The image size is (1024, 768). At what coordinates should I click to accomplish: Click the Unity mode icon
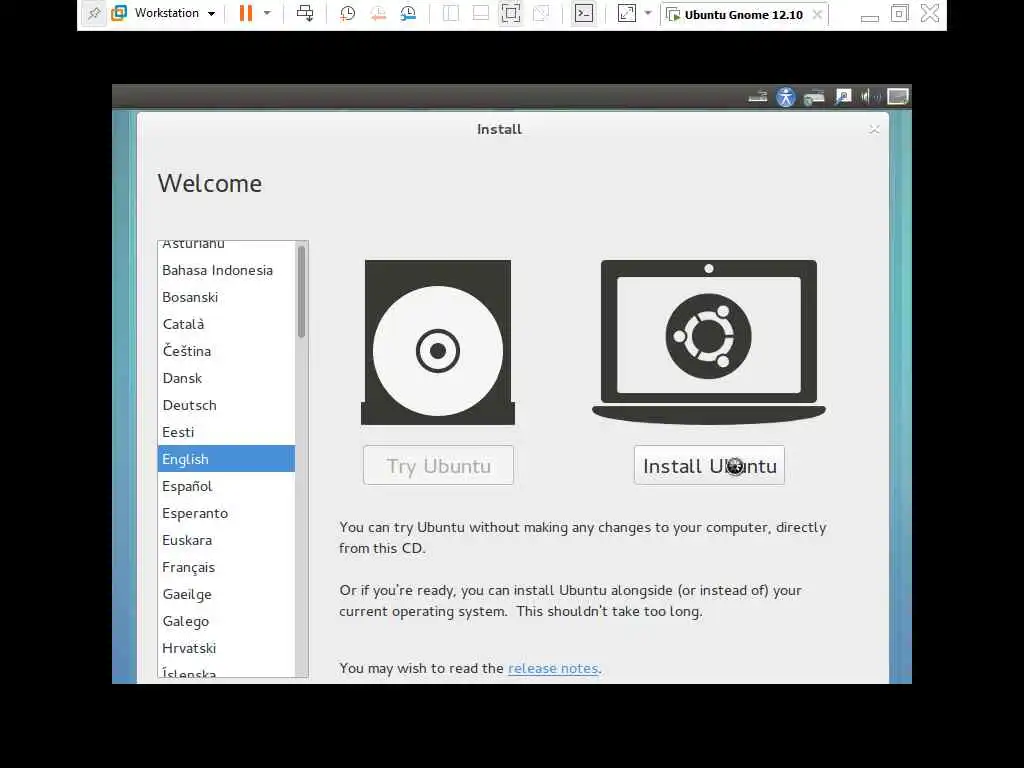[541, 13]
